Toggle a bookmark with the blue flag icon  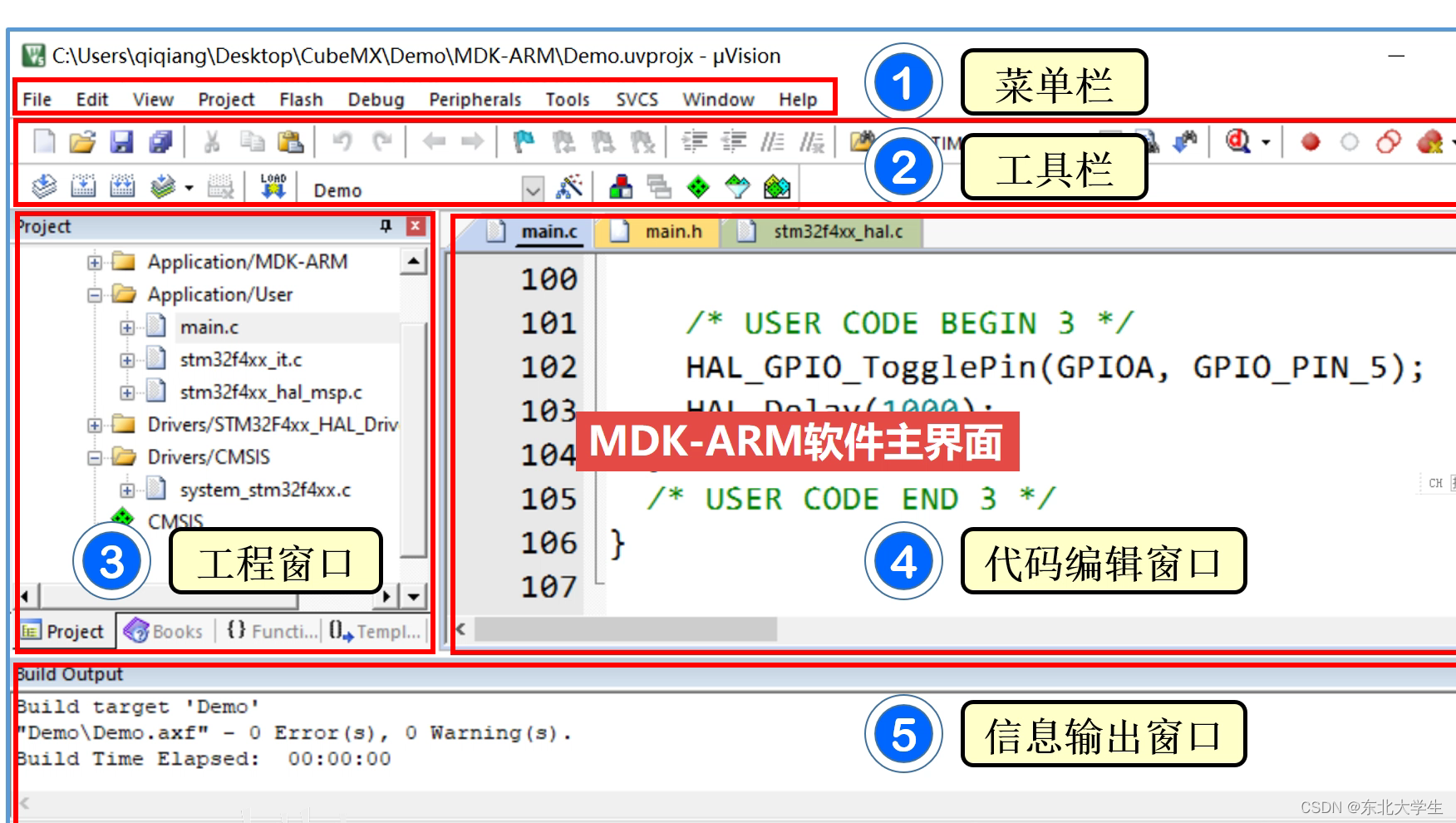(x=523, y=140)
